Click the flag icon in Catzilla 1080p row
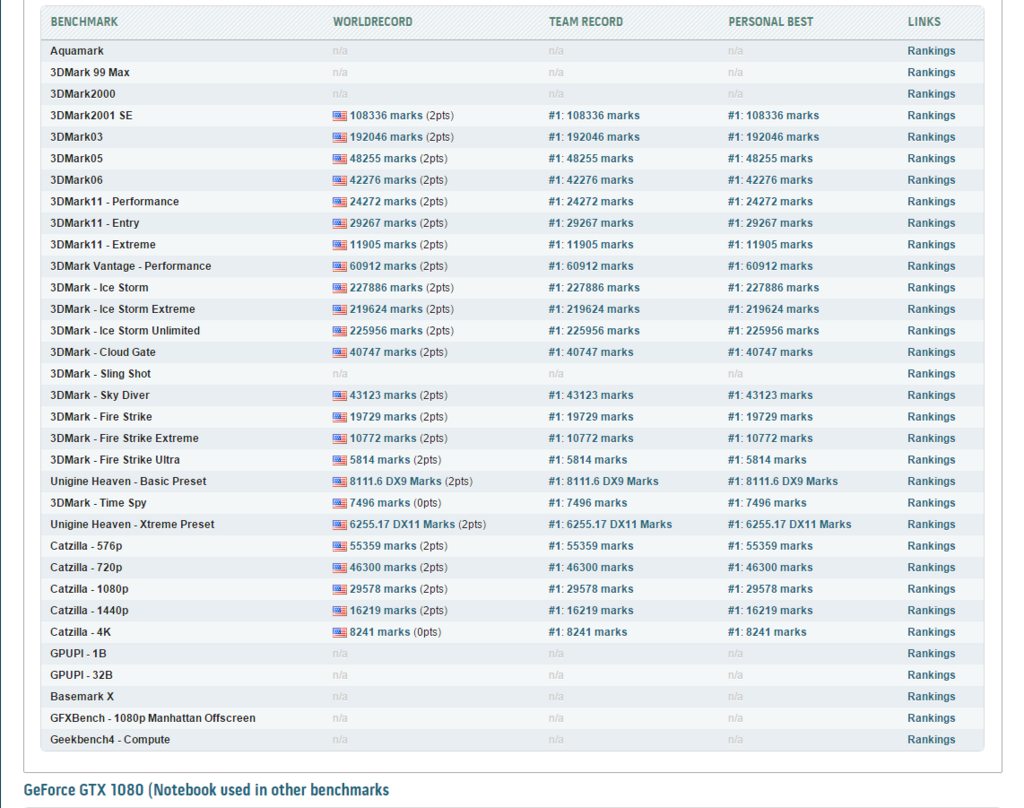Viewport: 1024px width, 808px height. click(340, 590)
